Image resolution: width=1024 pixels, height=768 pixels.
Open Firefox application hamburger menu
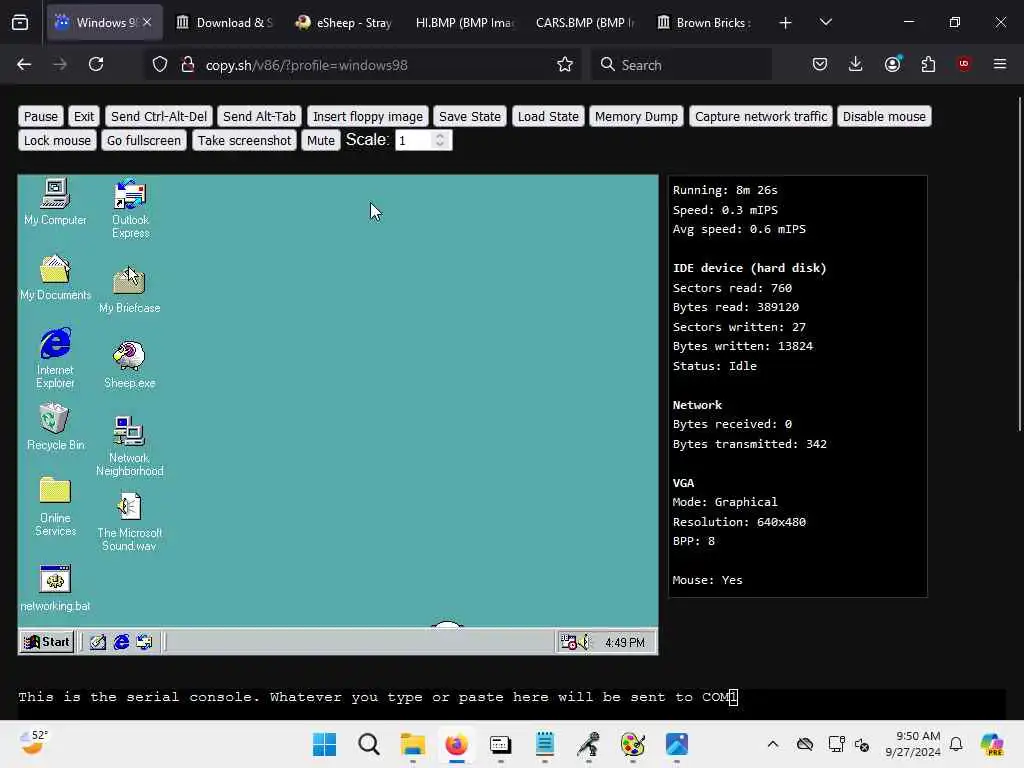(x=1000, y=65)
